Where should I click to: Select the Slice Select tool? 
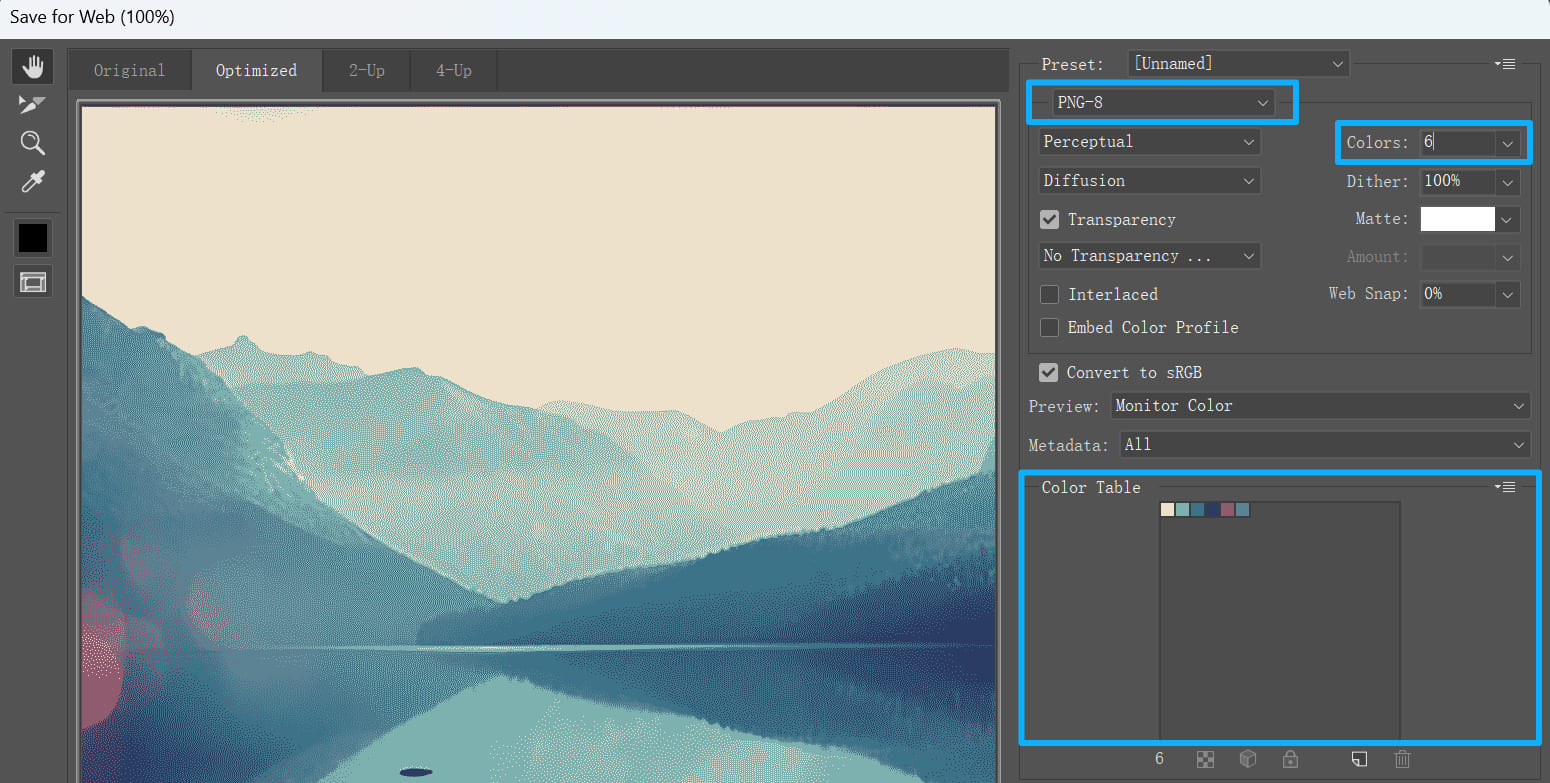(x=32, y=104)
